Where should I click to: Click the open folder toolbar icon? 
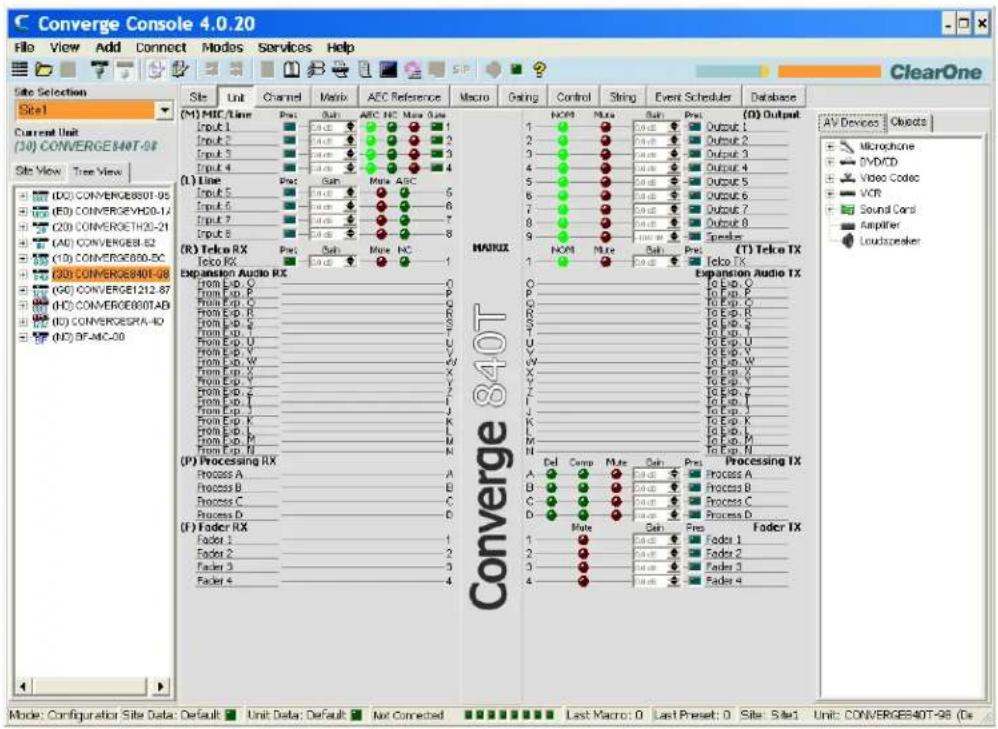coord(44,69)
